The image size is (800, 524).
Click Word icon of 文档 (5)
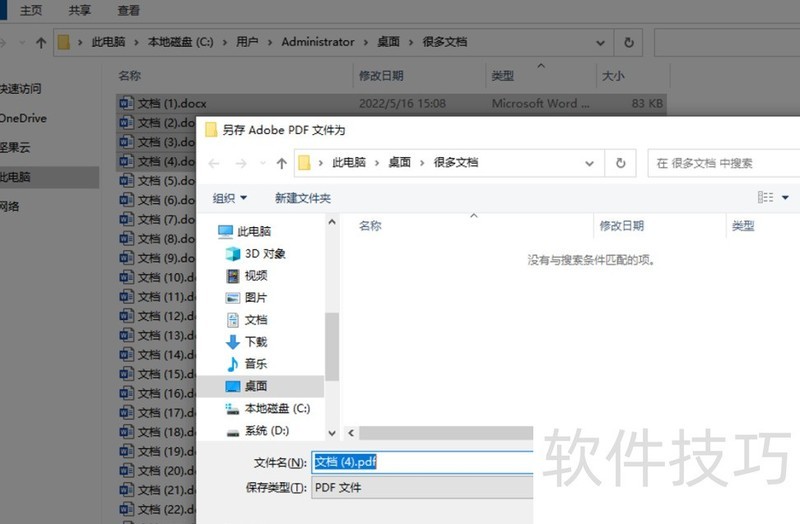point(126,181)
